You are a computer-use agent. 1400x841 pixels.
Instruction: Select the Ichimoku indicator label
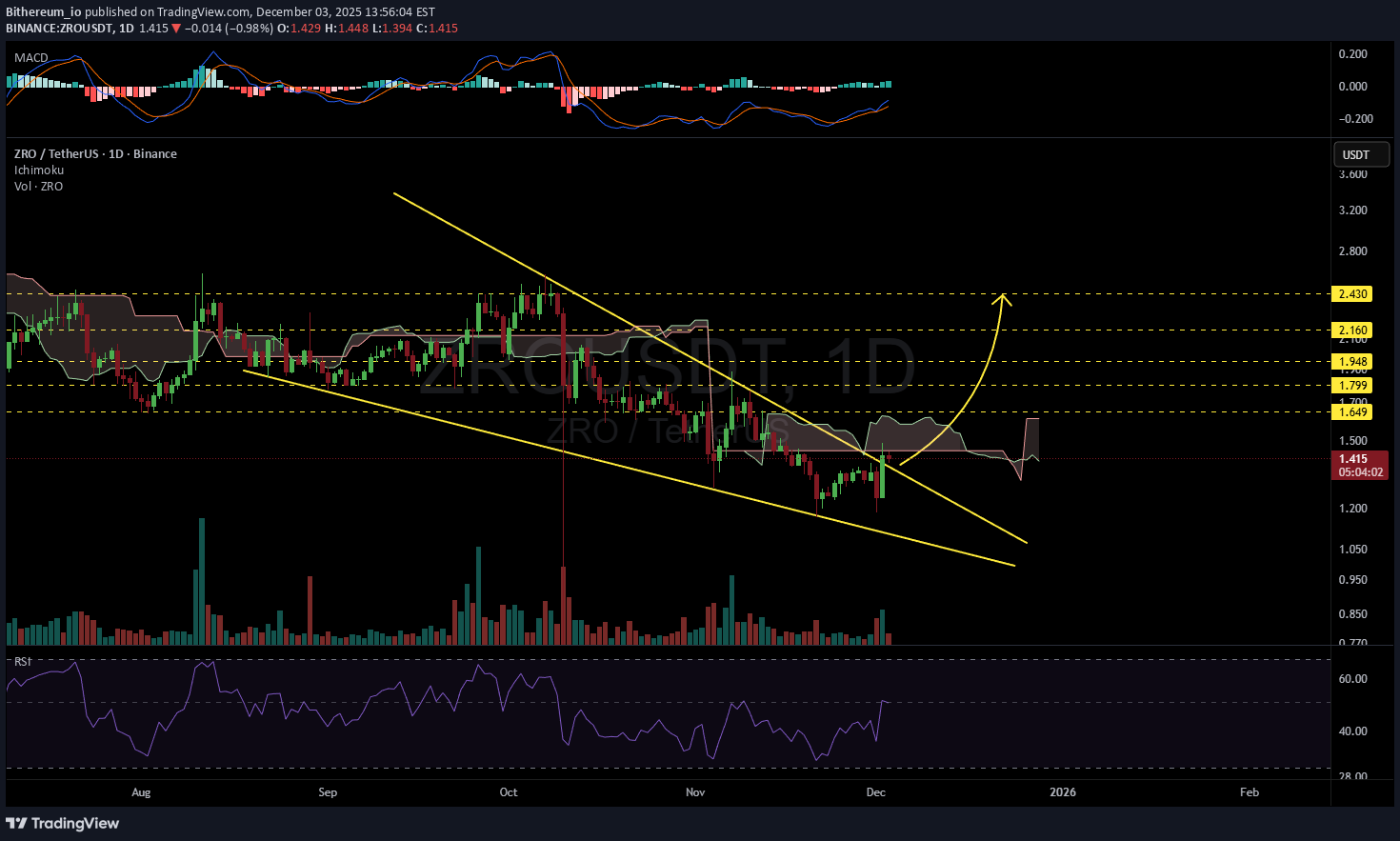click(39, 170)
